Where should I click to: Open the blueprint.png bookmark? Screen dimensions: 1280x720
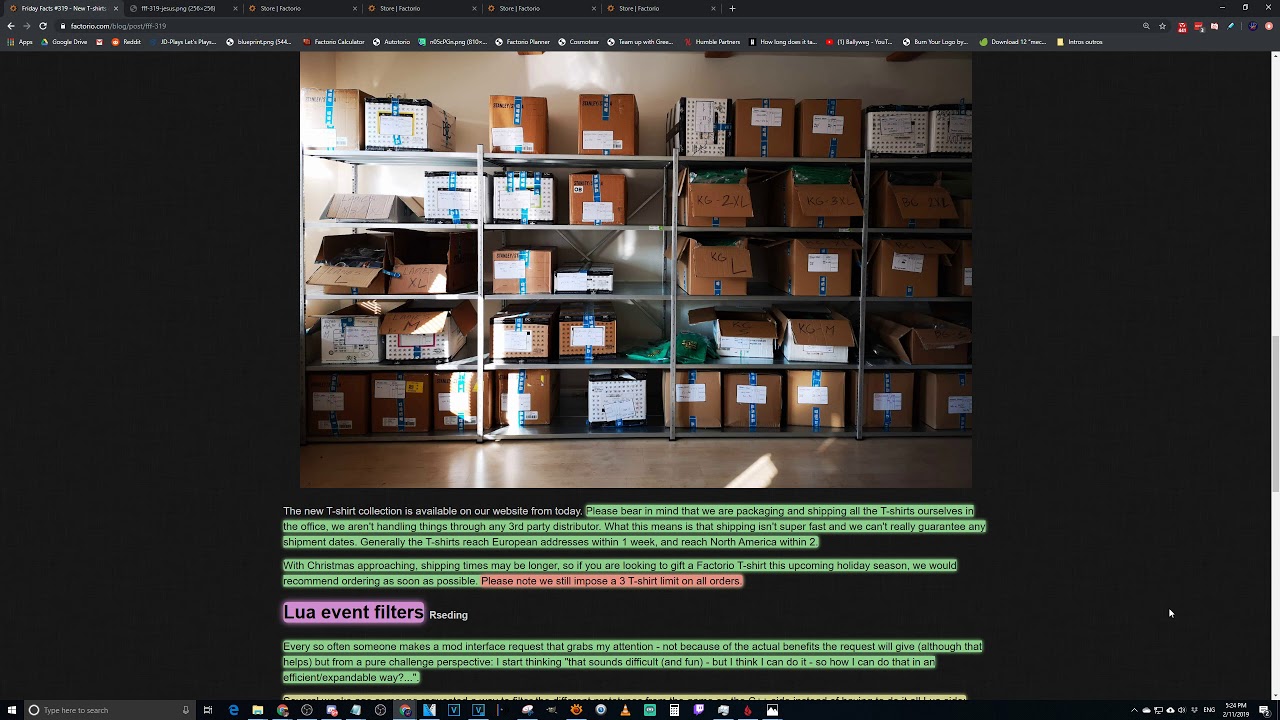click(x=259, y=42)
